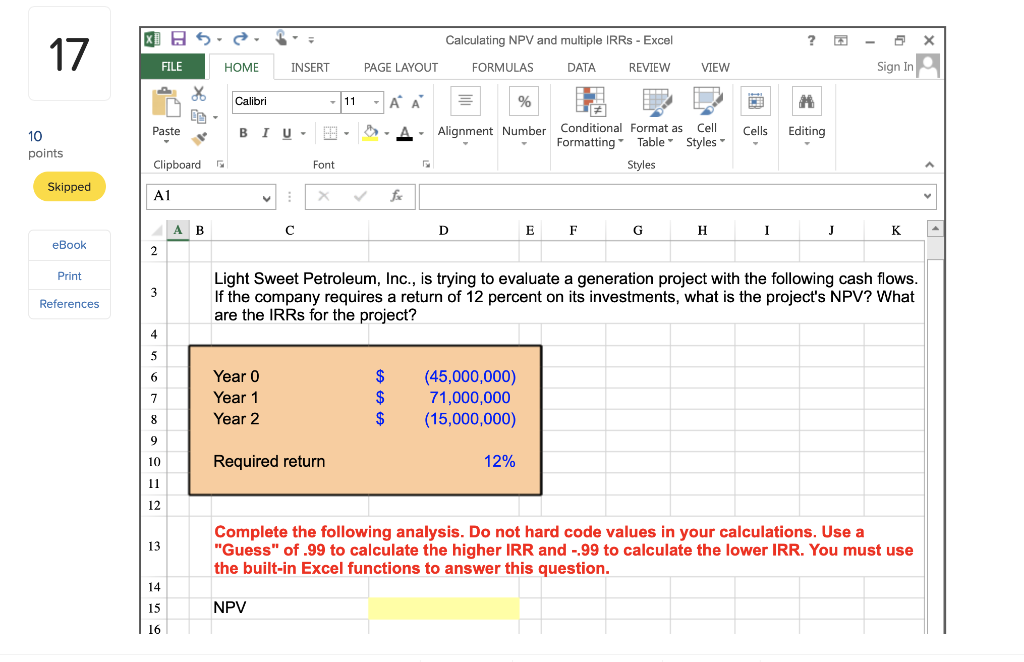
Task: Open Conditional Formatting options
Action: (590, 118)
